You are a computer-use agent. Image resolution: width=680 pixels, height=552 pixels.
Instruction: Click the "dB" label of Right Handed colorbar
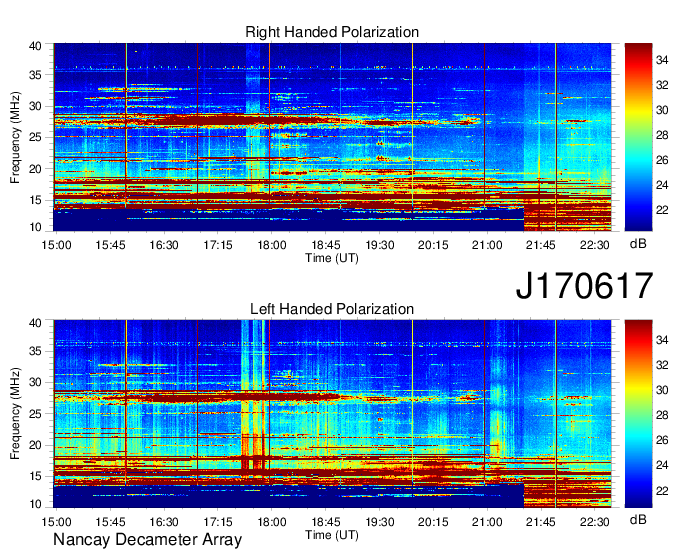(638, 243)
